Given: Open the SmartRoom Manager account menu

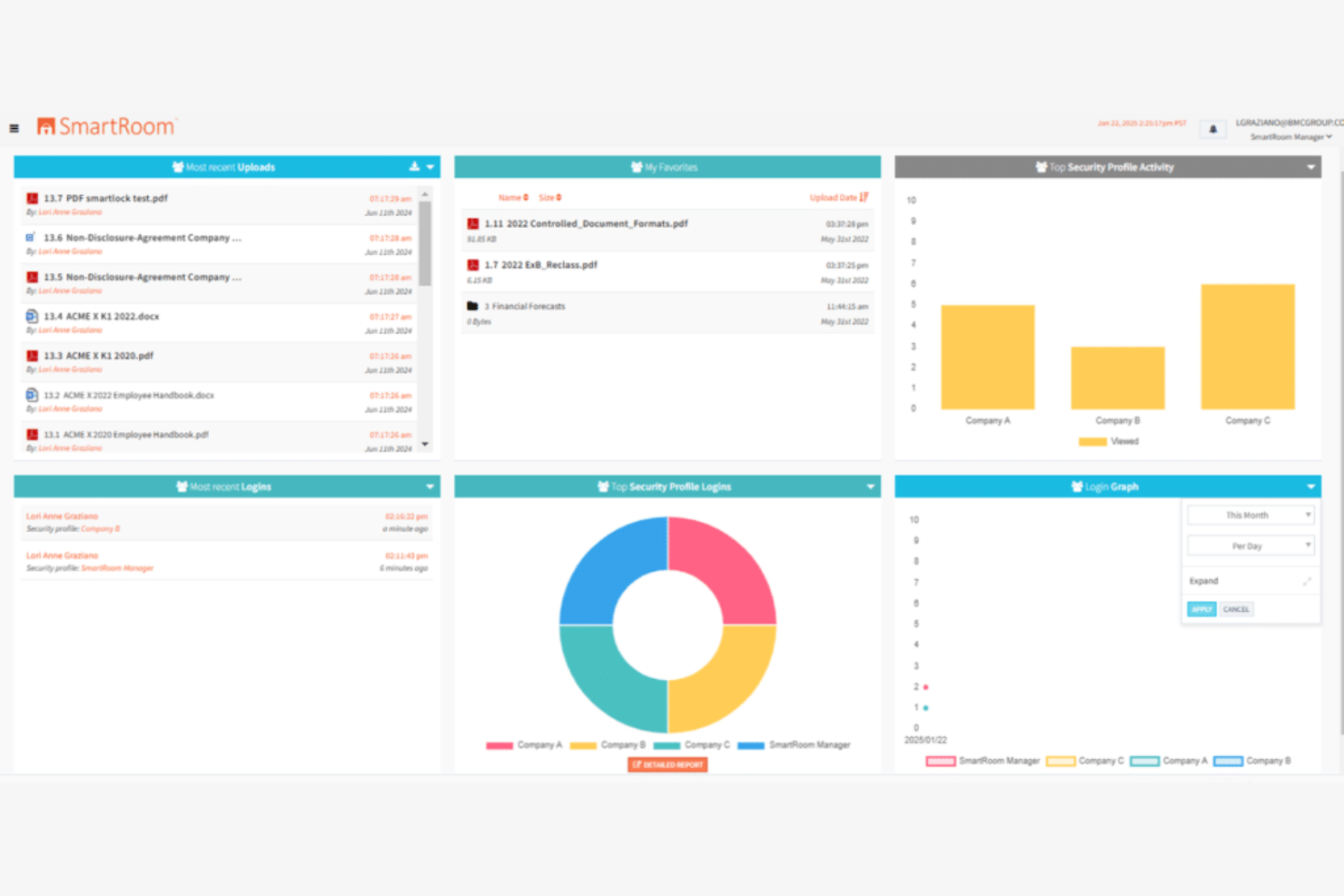Looking at the screenshot, I should (x=1289, y=136).
